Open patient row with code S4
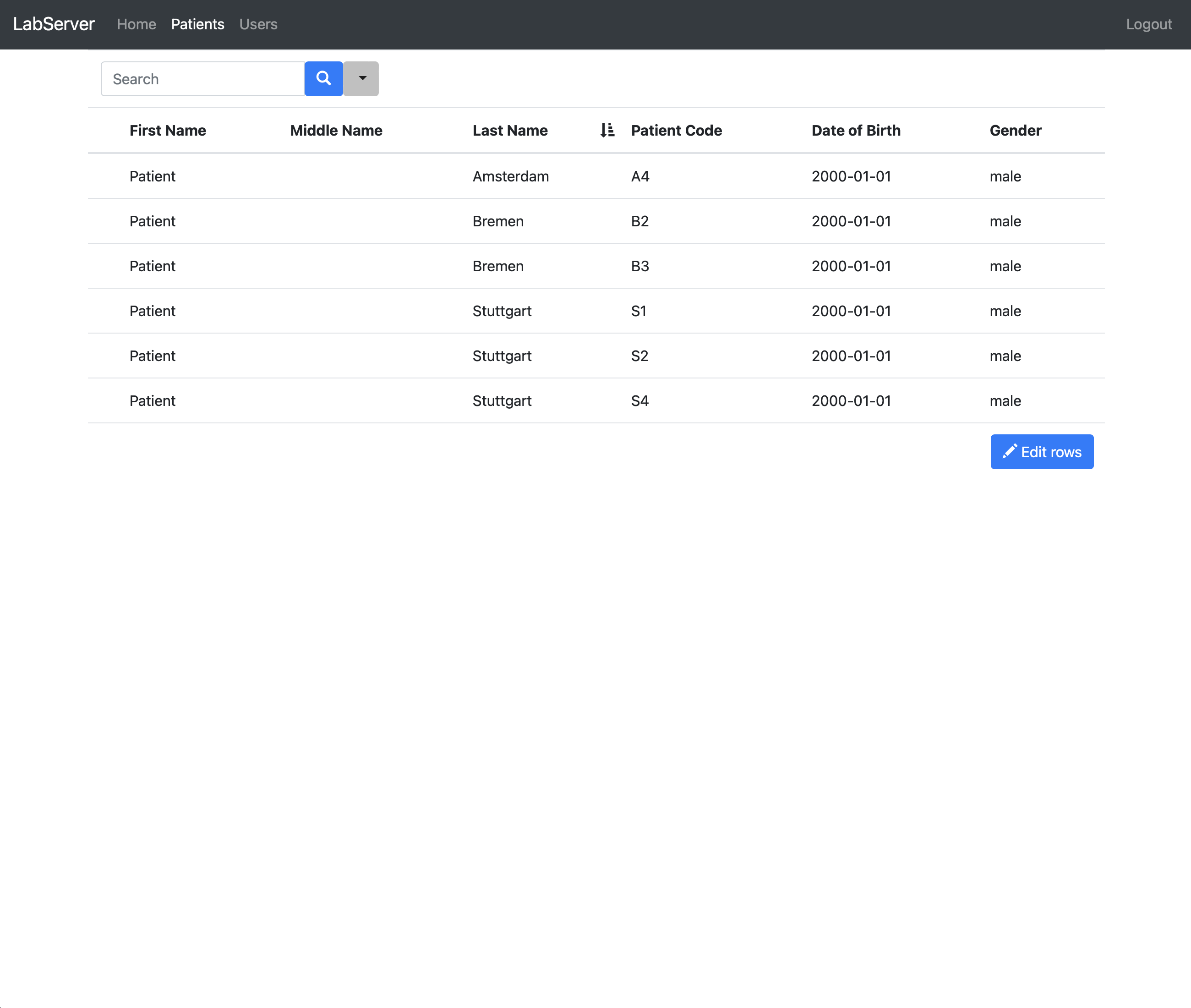The width and height of the screenshot is (1191, 1008). tap(639, 400)
